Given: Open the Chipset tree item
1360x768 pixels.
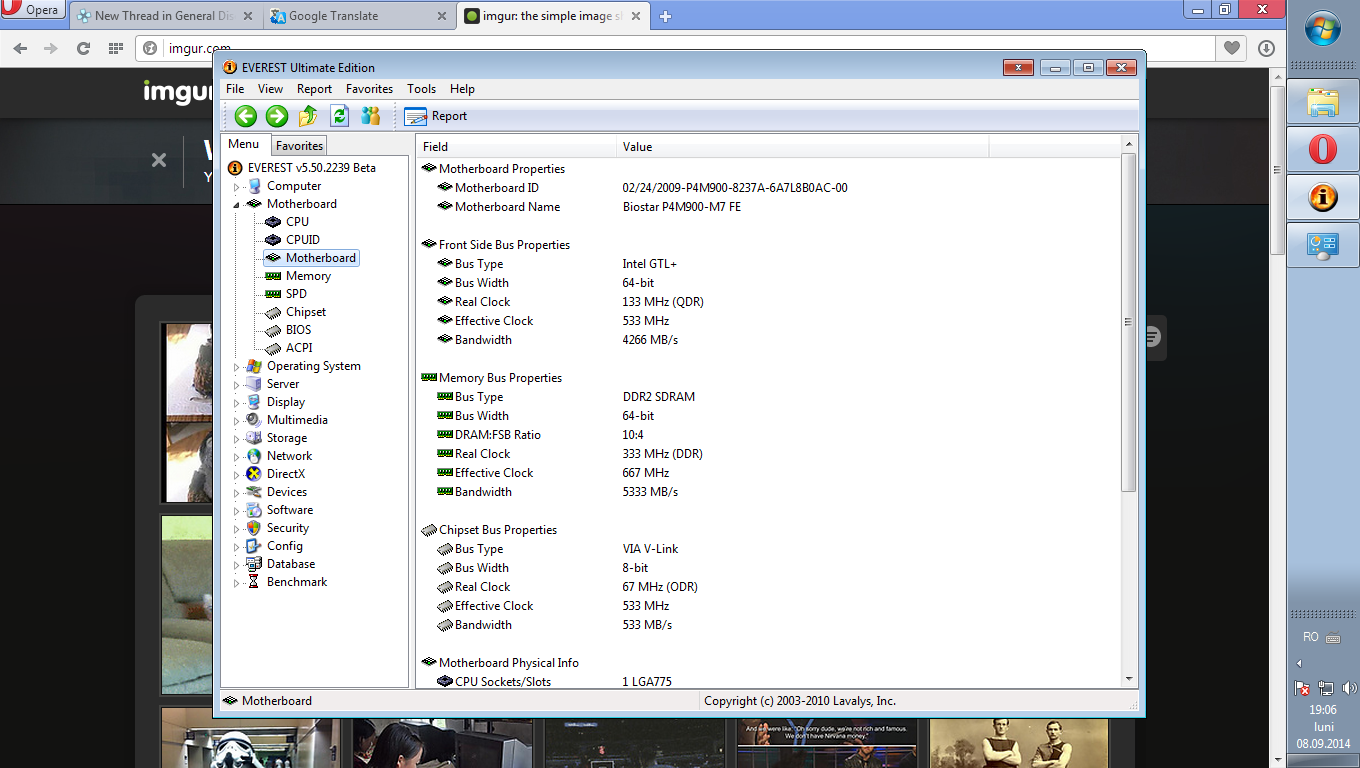Looking at the screenshot, I should click(305, 312).
